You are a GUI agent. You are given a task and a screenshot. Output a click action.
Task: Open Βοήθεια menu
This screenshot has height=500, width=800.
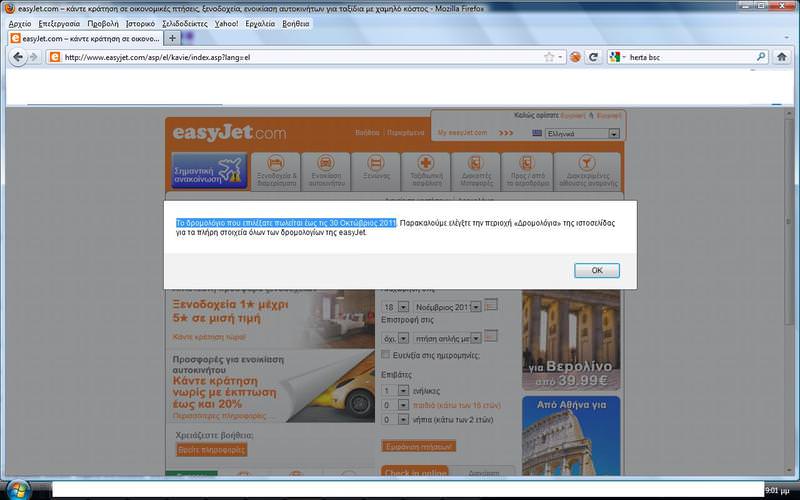[x=295, y=23]
